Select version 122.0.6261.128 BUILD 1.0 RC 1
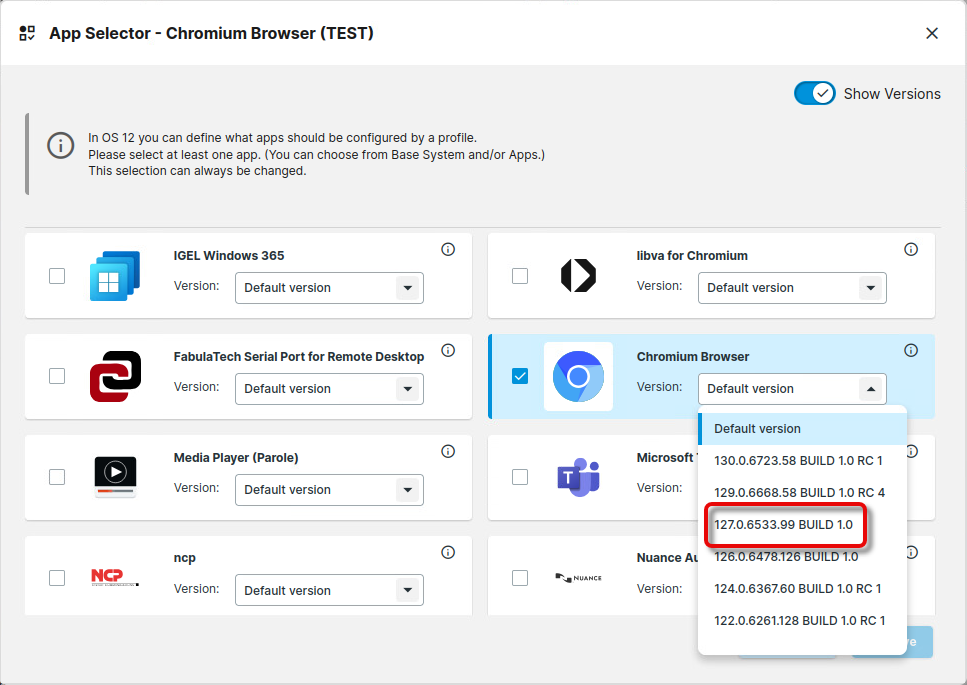Screen dimensions: 967x685 click(x=799, y=621)
